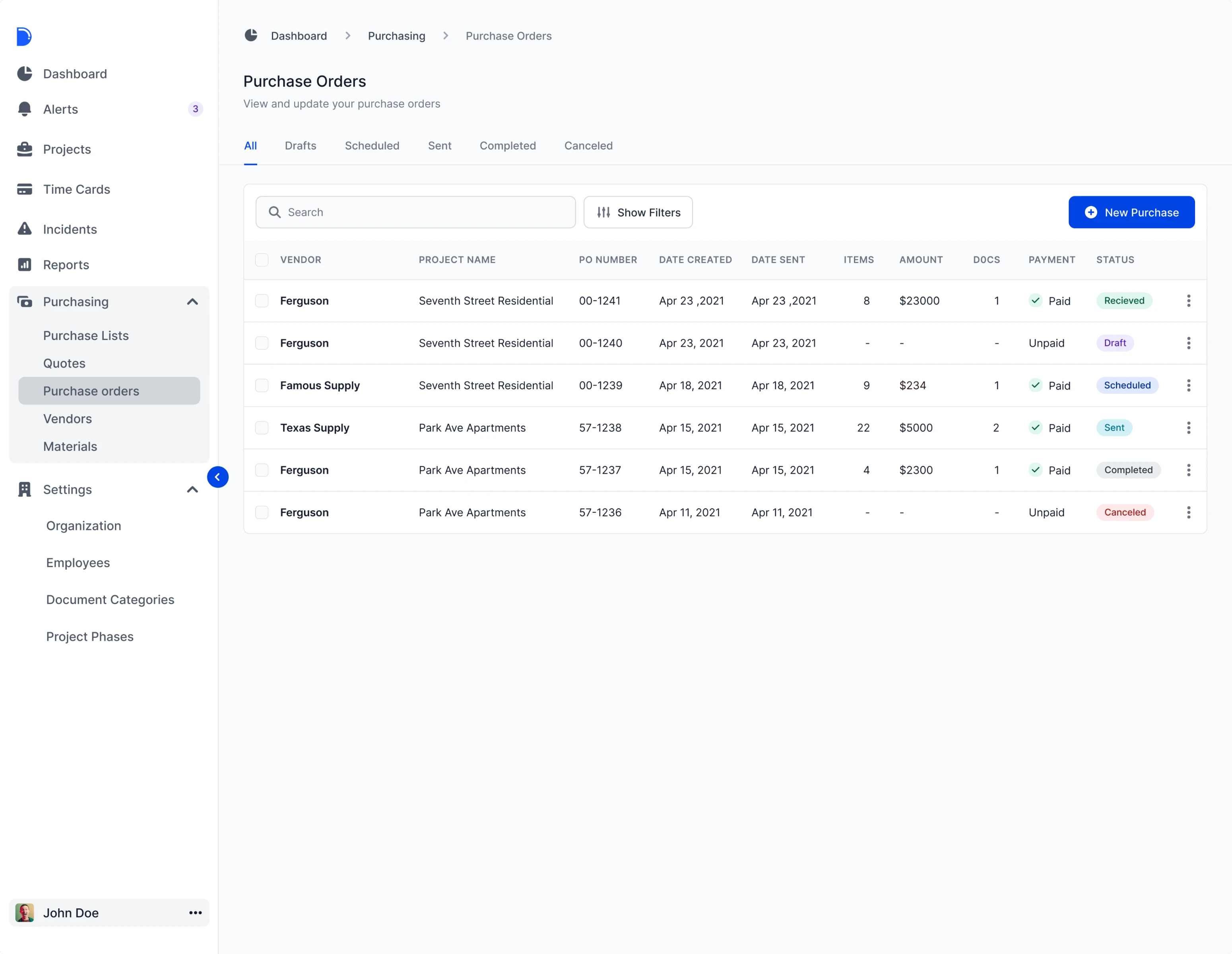Click the Alerts bell icon in sidebar

24,109
